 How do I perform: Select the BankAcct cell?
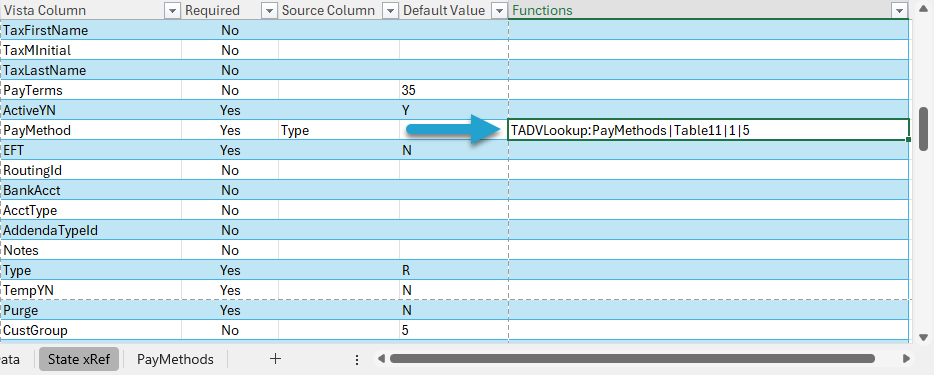tap(91, 190)
